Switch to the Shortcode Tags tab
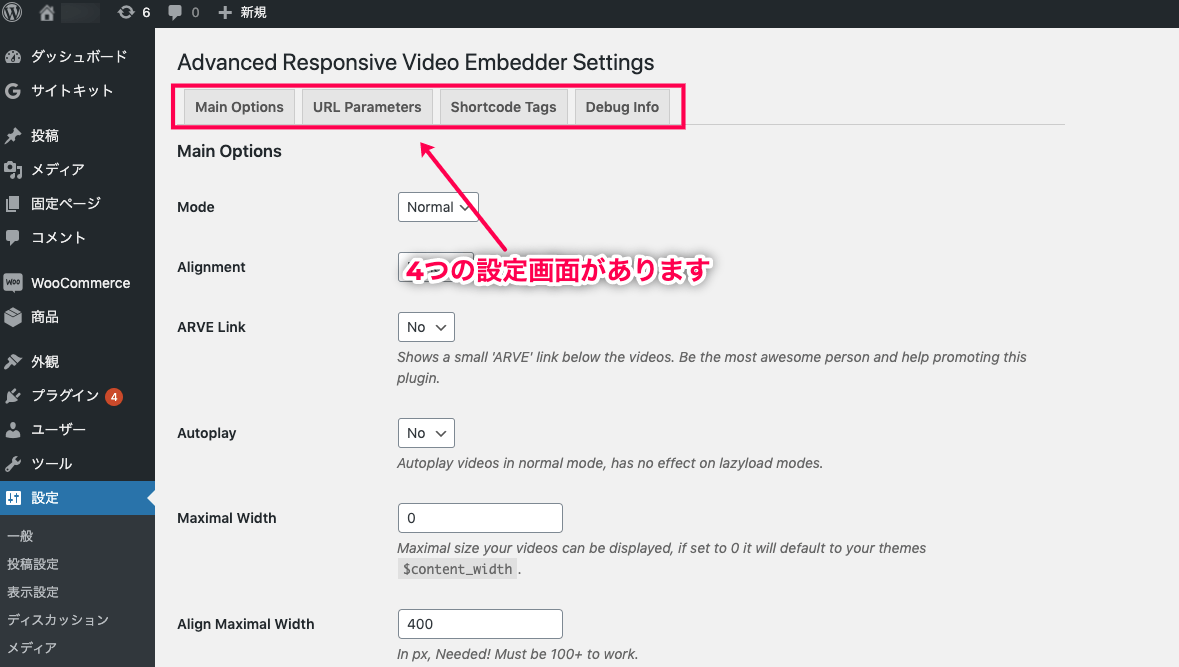Viewport: 1179px width, 667px height. 503,107
